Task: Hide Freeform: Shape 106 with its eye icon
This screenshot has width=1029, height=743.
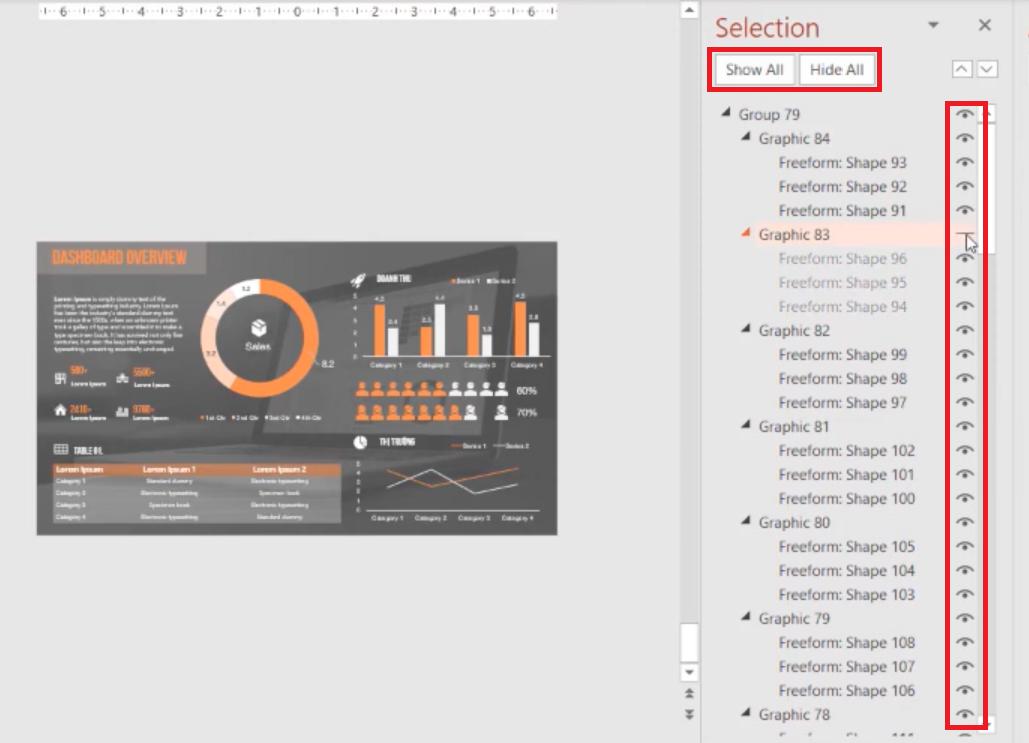Action: point(964,690)
